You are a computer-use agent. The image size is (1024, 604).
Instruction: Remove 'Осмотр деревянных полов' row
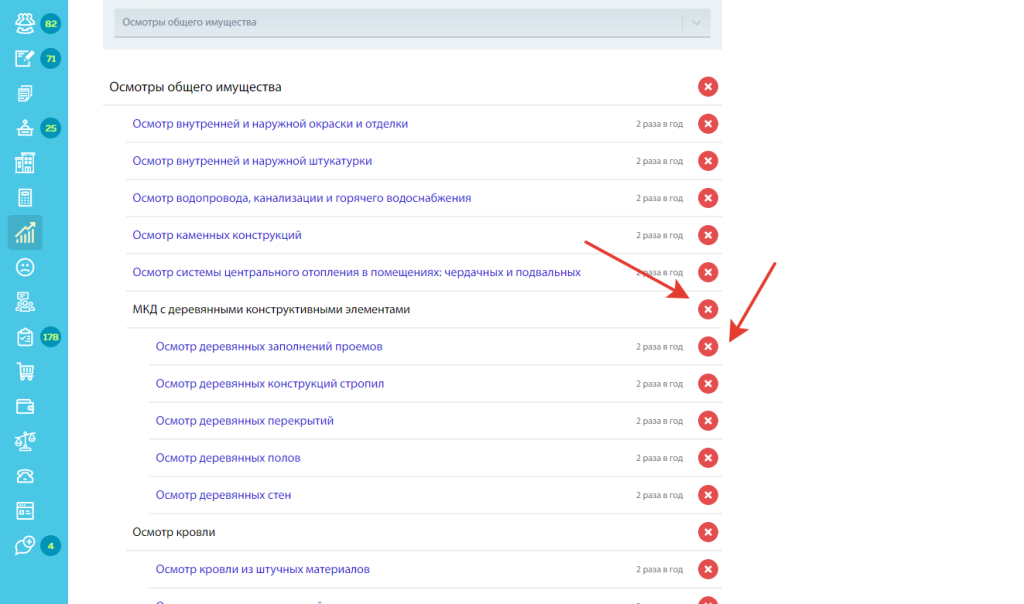tap(708, 458)
